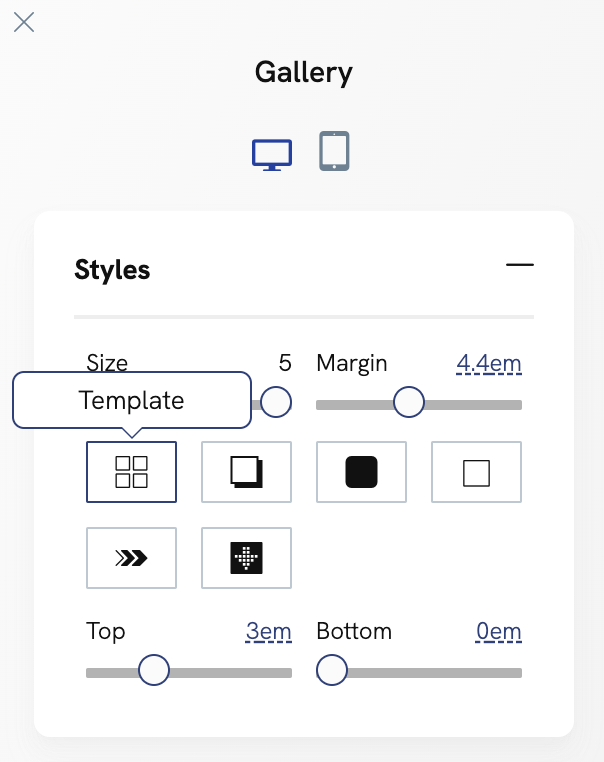
Task: Click the Bottom spacing slider handle
Action: pos(332,670)
